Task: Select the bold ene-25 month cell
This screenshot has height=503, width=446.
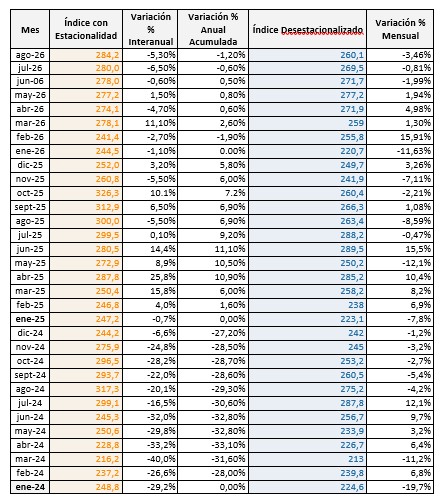Action: (x=30, y=319)
